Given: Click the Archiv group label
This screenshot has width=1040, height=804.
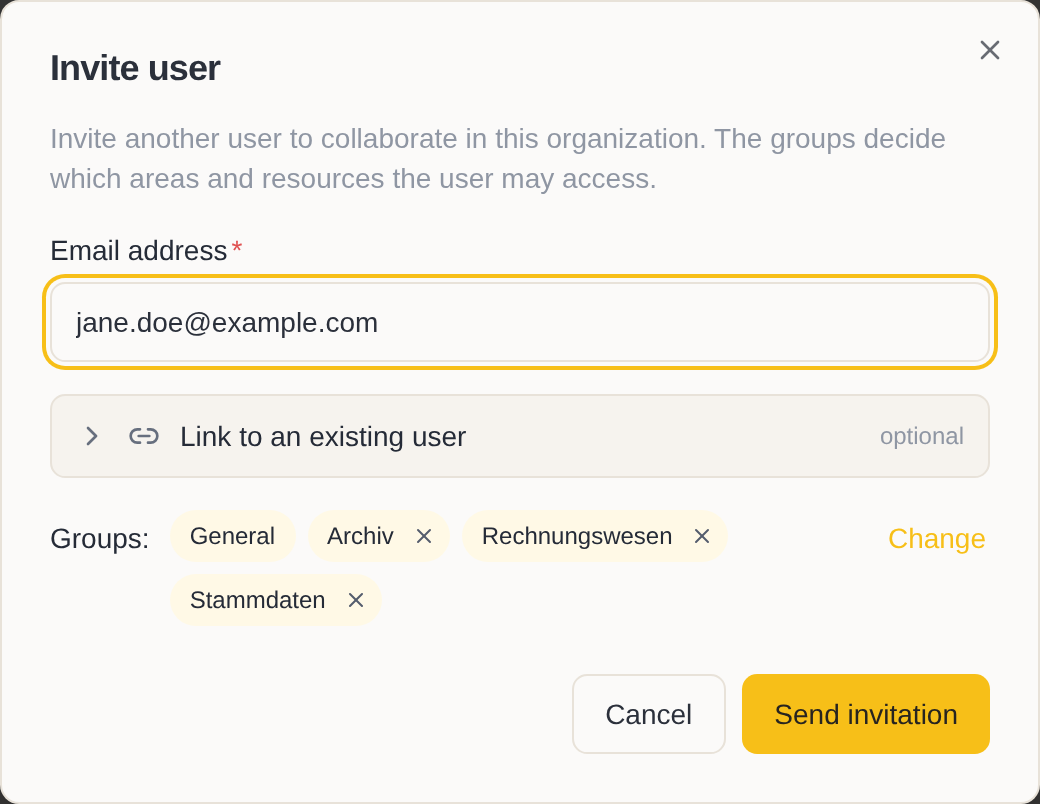Looking at the screenshot, I should 360,536.
